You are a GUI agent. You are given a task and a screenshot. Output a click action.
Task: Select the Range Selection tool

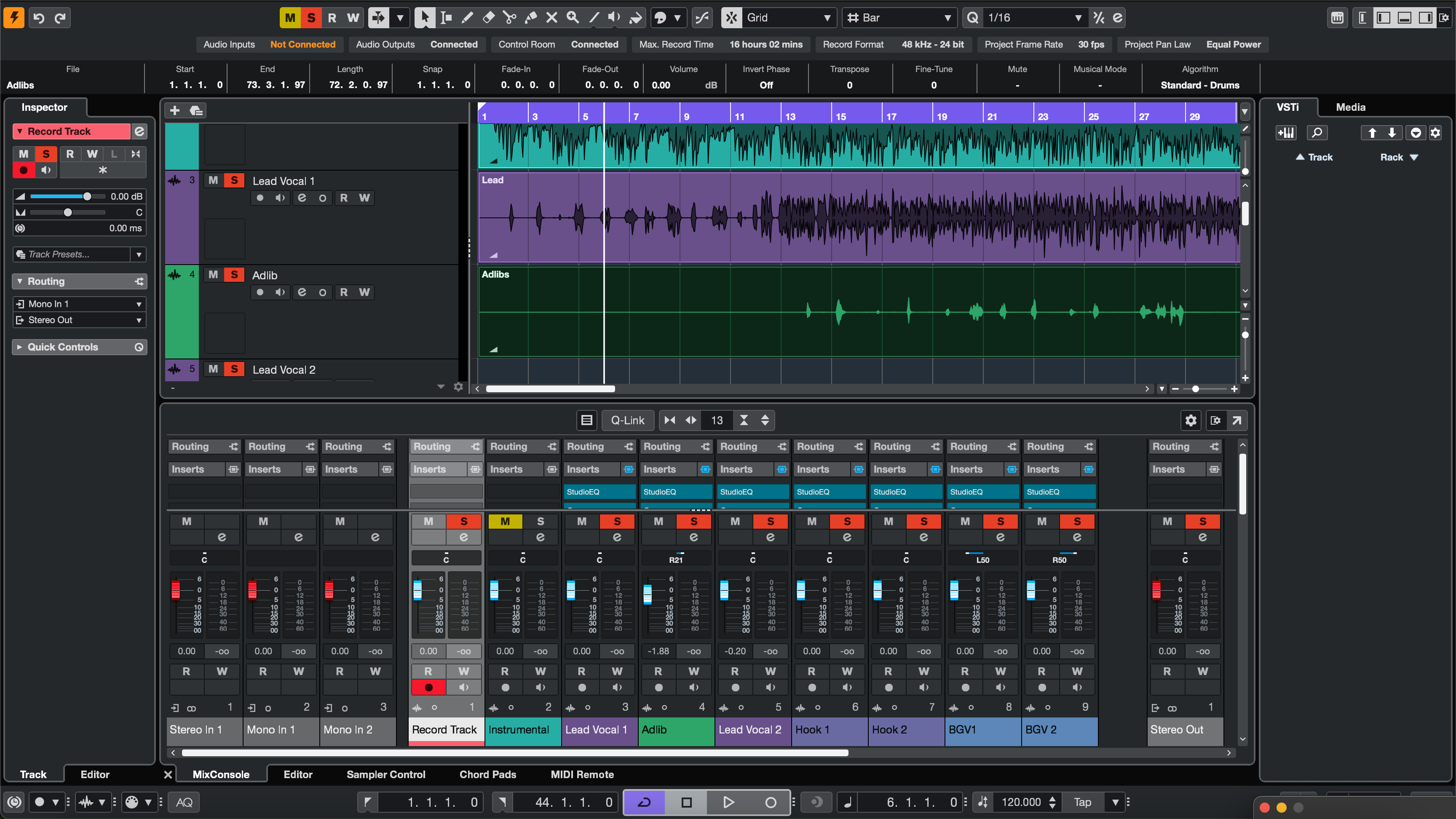coord(447,18)
